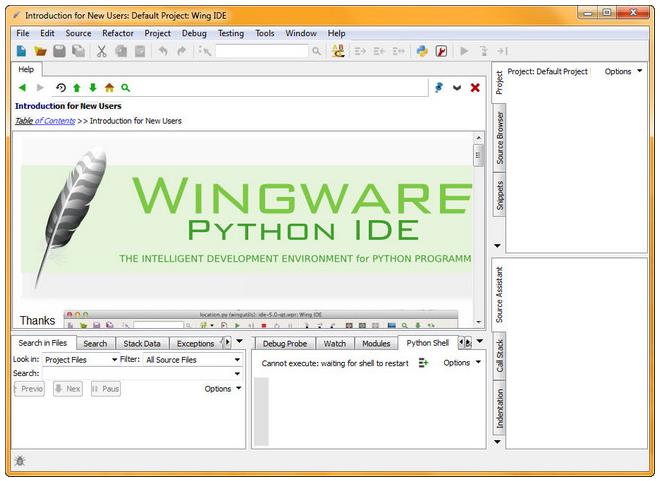Open the Look in Project Files dropdown
Screen dimensions: 660x481
[x=79, y=360]
